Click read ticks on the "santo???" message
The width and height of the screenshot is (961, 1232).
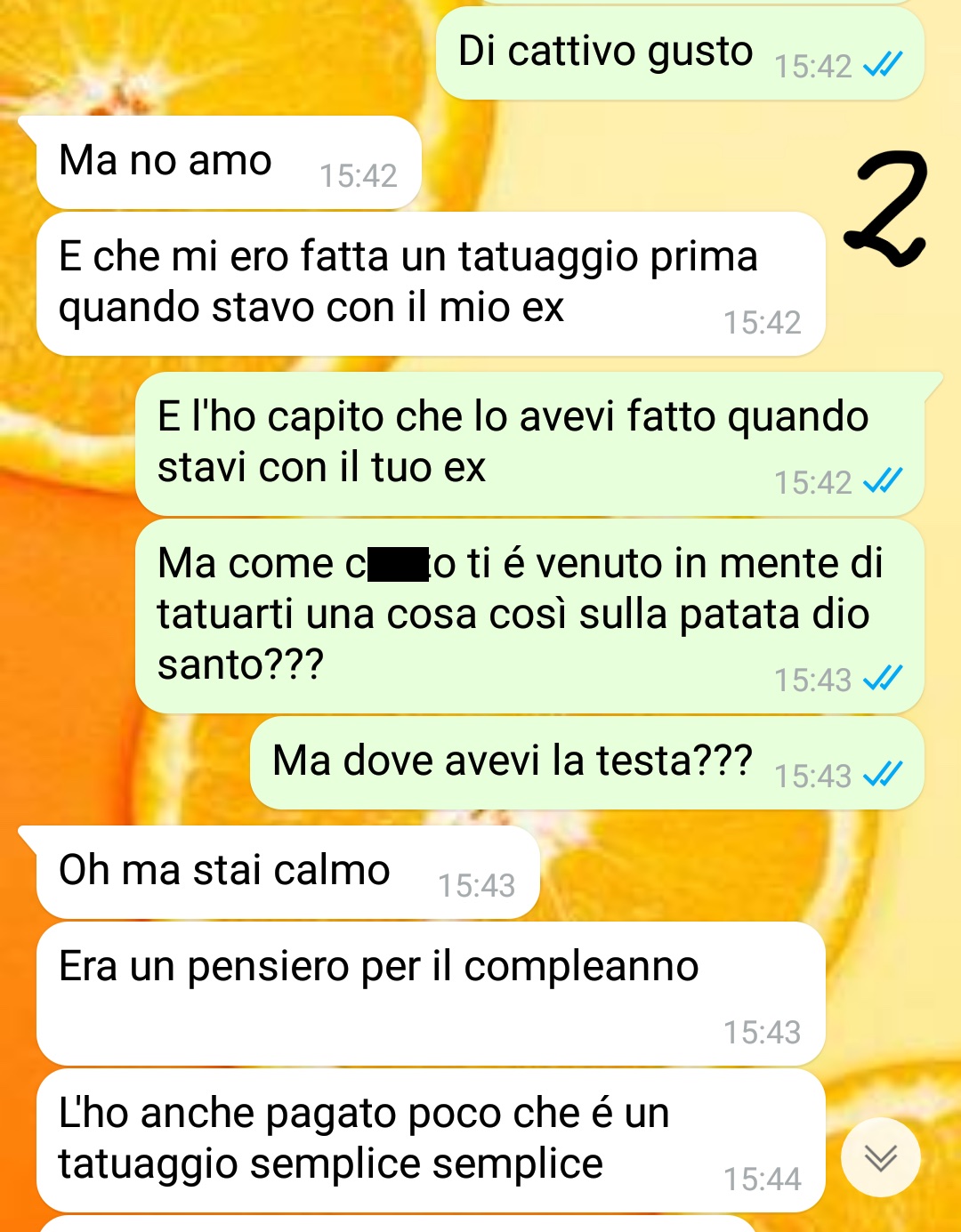pos(883,679)
